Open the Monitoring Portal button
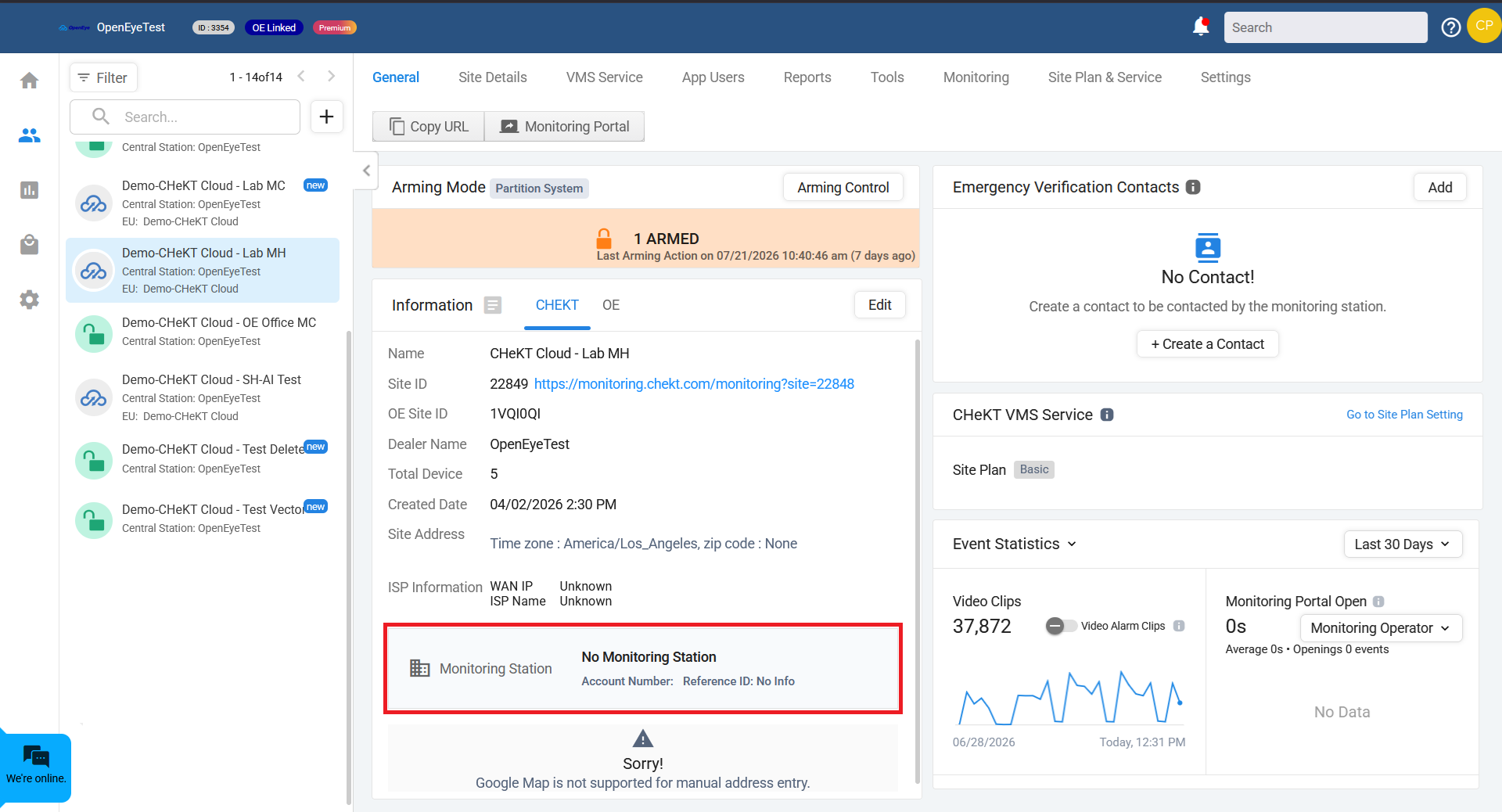The image size is (1502, 812). click(x=565, y=127)
